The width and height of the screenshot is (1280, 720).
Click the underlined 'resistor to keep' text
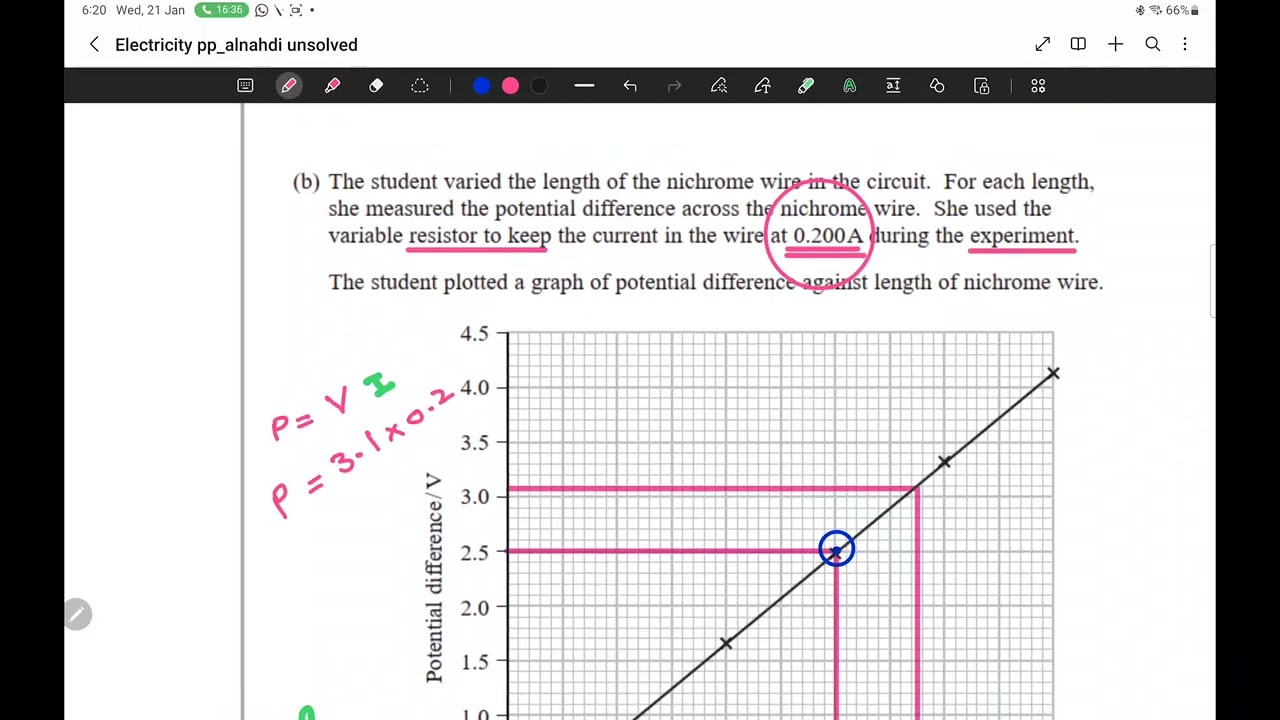480,236
